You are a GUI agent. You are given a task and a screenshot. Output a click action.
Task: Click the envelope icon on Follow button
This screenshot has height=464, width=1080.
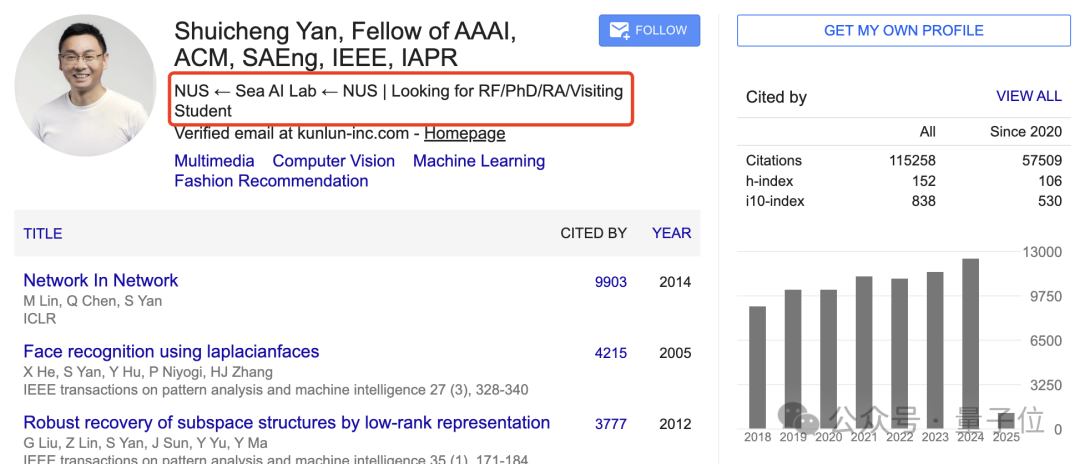pyautogui.click(x=619, y=30)
